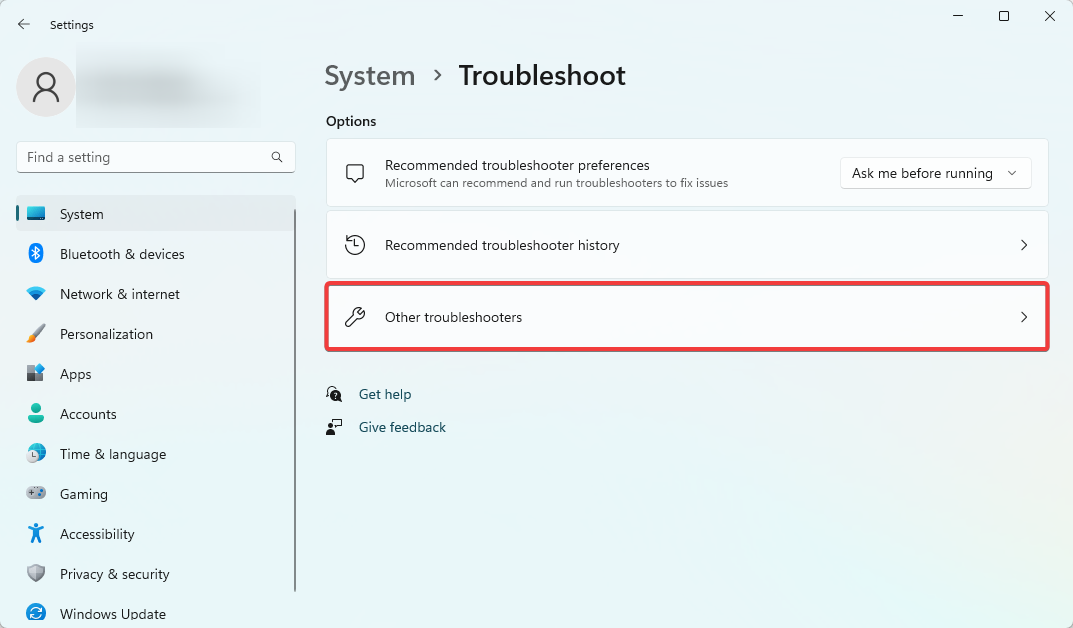1073x628 pixels.
Task: Click the Gaming controller icon
Action: [36, 494]
